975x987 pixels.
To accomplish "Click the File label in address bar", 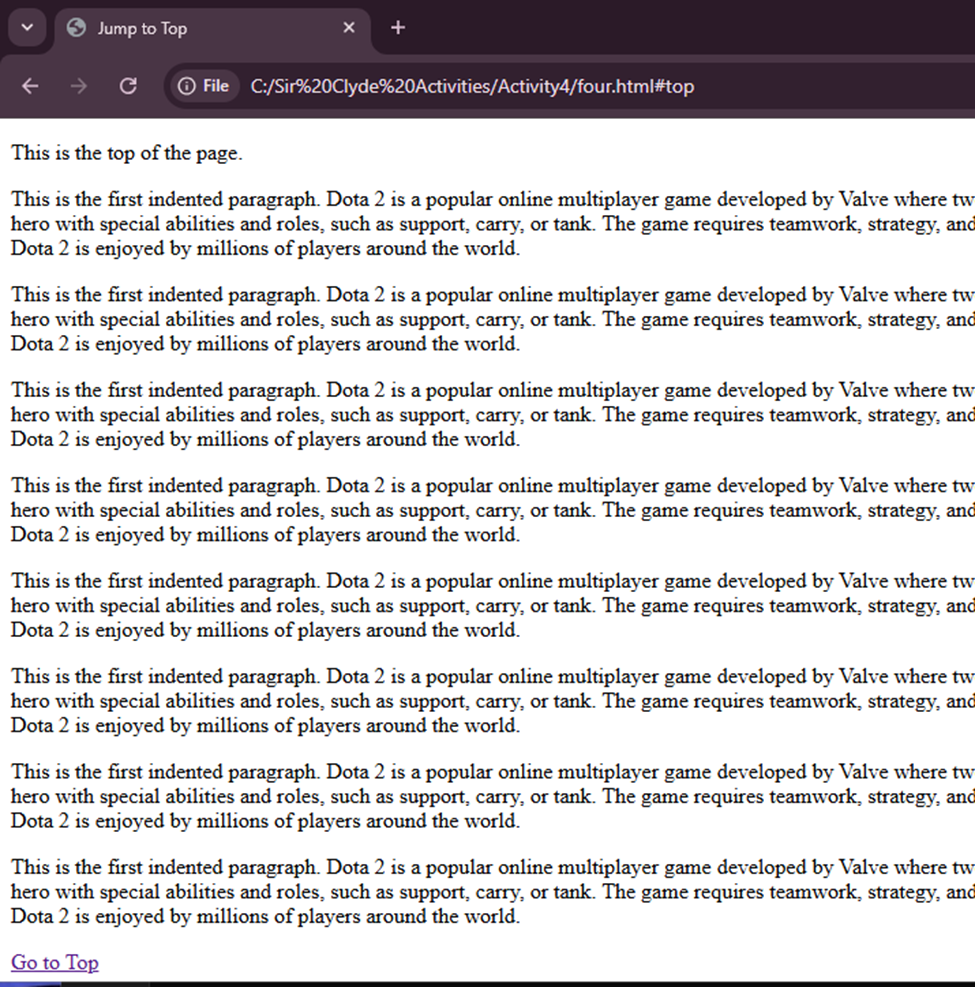I will pos(216,86).
